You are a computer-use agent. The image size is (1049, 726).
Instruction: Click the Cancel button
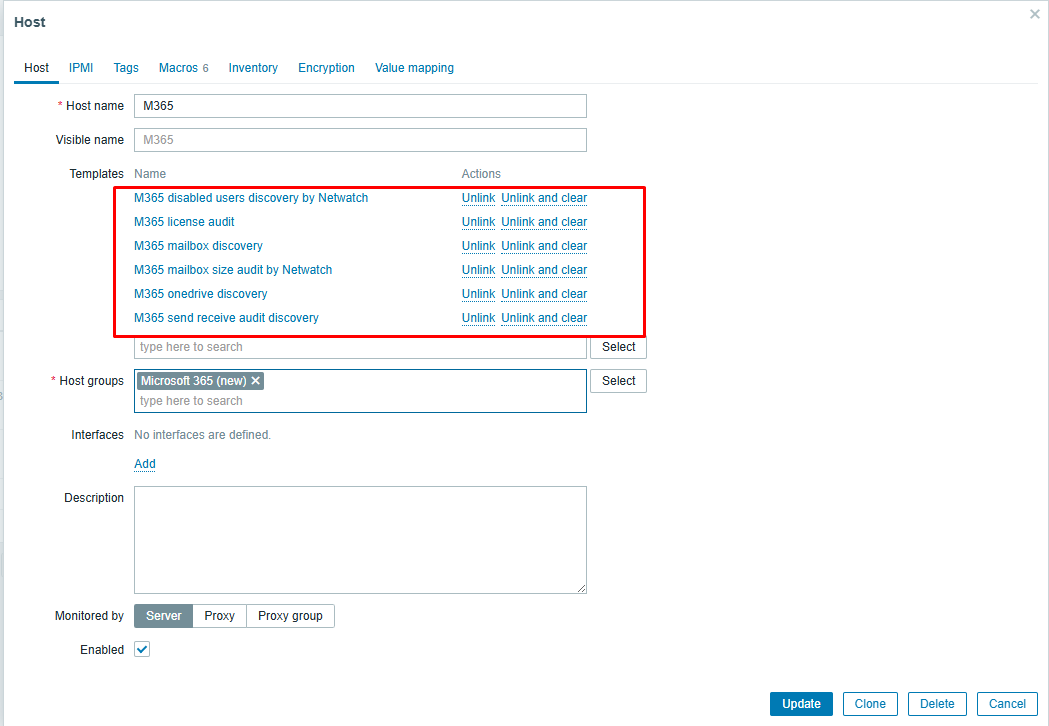pyautogui.click(x=1007, y=704)
